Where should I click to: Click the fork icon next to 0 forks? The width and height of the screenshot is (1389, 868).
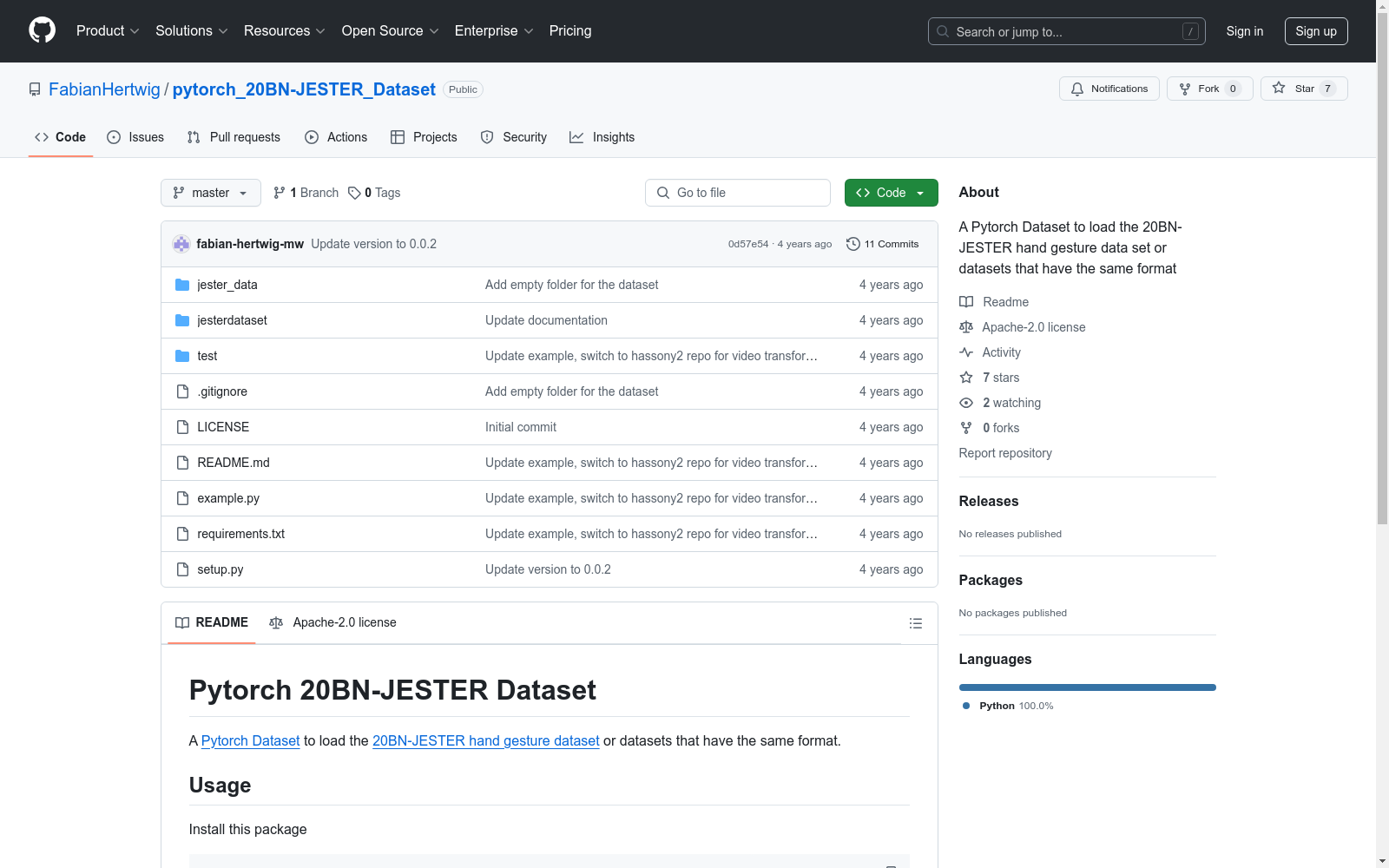(x=966, y=428)
